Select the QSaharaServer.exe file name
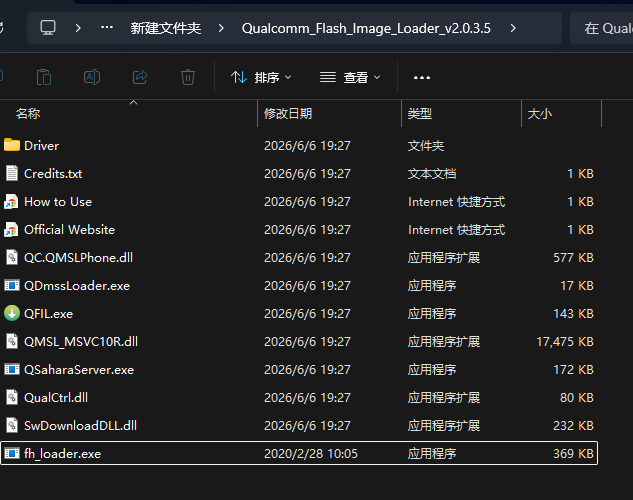 coord(79,370)
